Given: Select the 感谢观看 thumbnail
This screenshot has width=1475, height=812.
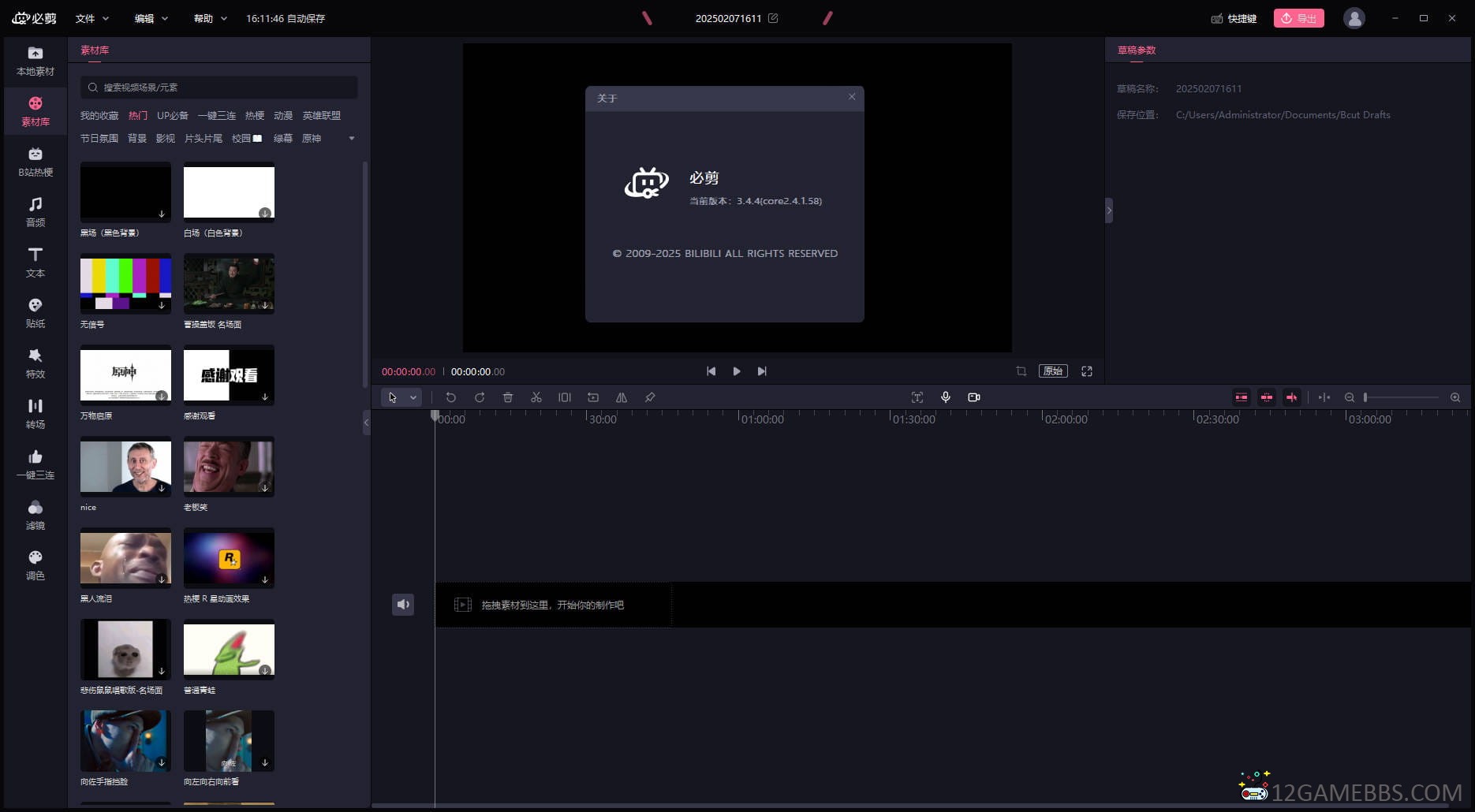Looking at the screenshot, I should [x=229, y=375].
